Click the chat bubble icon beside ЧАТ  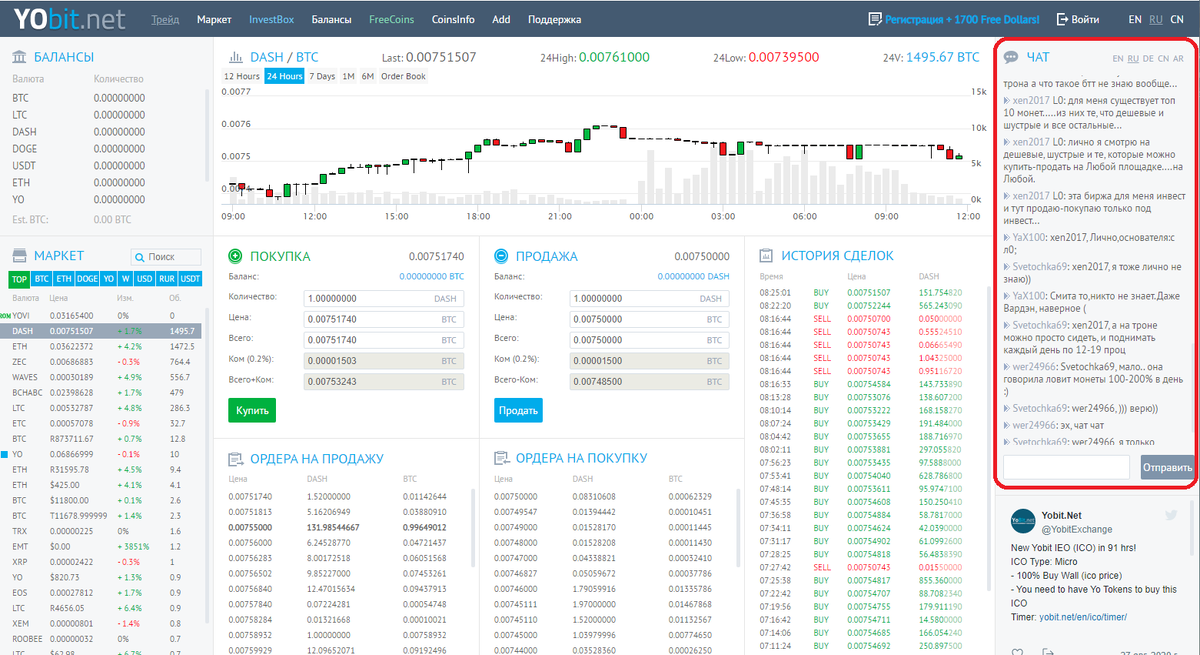click(x=1012, y=58)
